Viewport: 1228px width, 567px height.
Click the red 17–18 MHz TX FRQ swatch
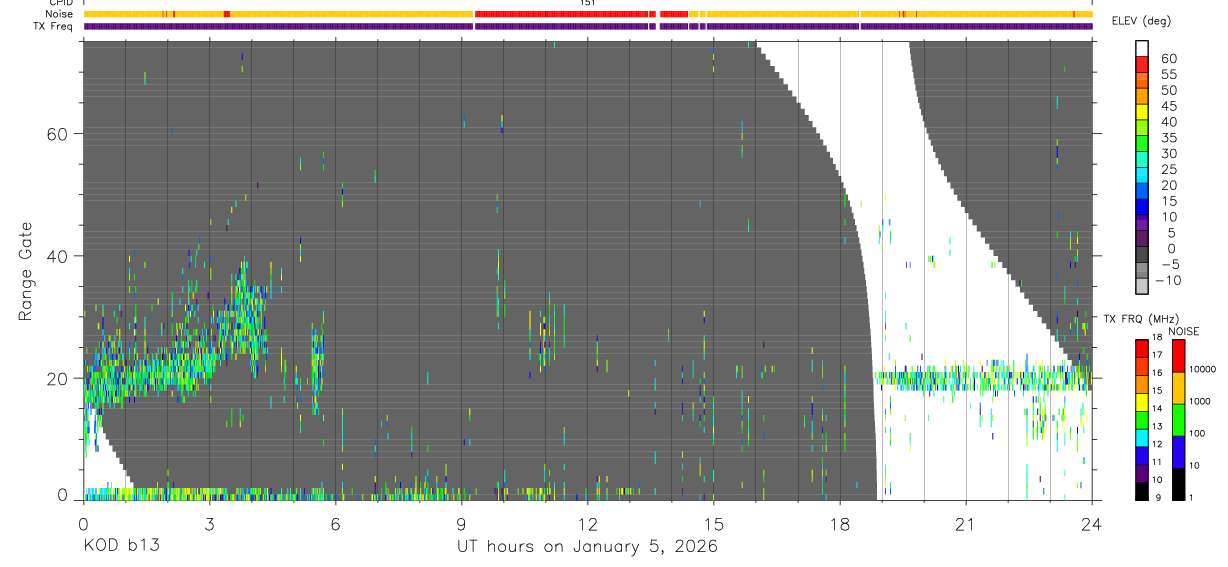tap(1143, 348)
